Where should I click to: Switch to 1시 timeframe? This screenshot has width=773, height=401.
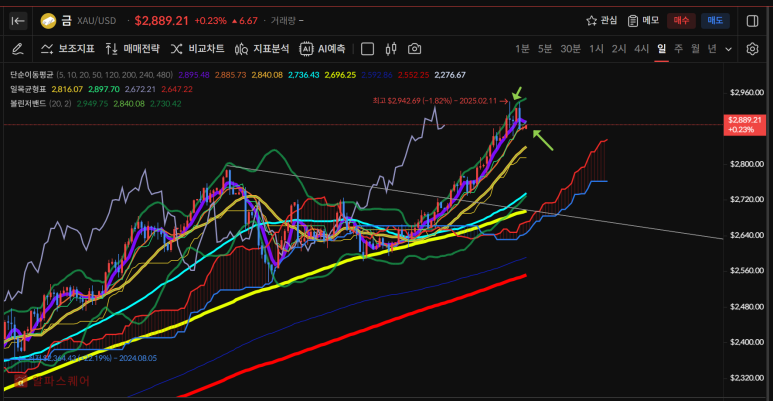click(597, 49)
